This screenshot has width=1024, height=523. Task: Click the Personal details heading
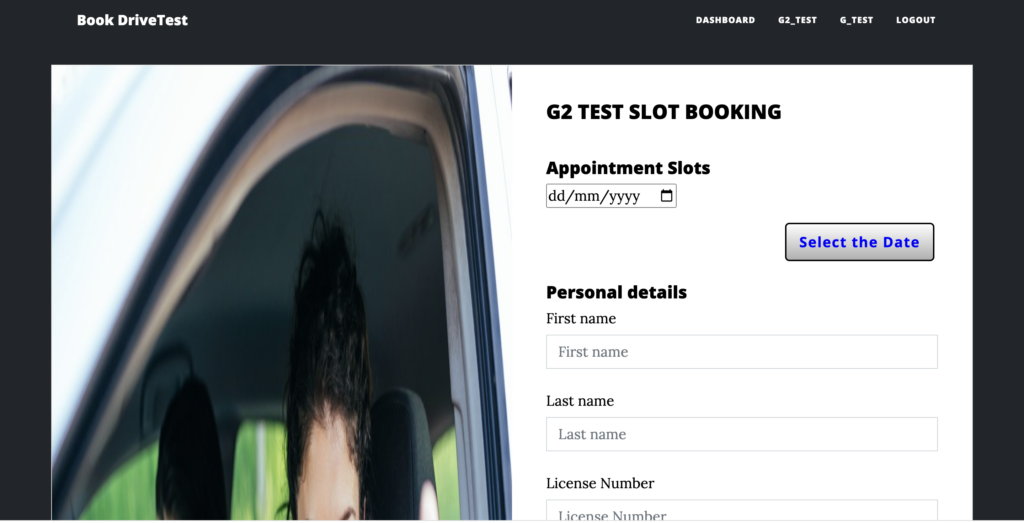pos(616,292)
